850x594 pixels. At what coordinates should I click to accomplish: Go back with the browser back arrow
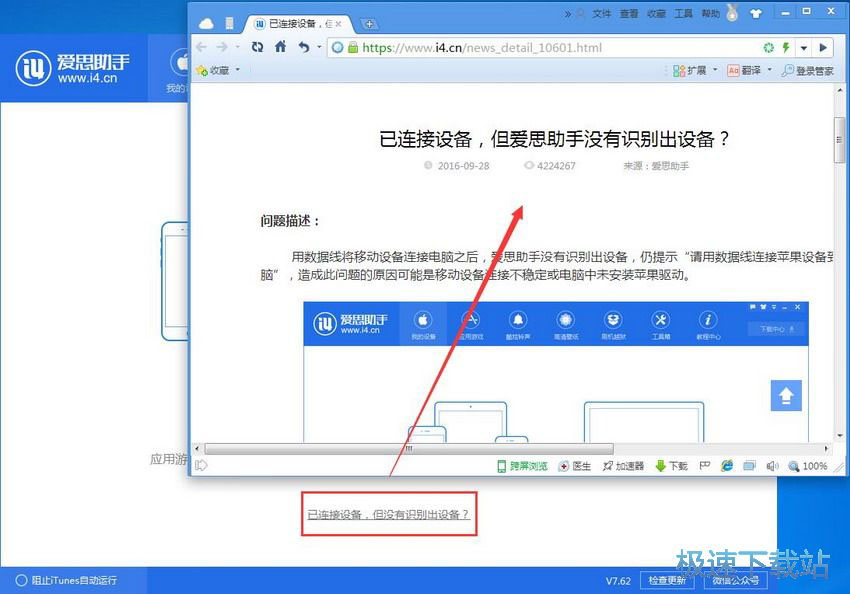pyautogui.click(x=202, y=48)
